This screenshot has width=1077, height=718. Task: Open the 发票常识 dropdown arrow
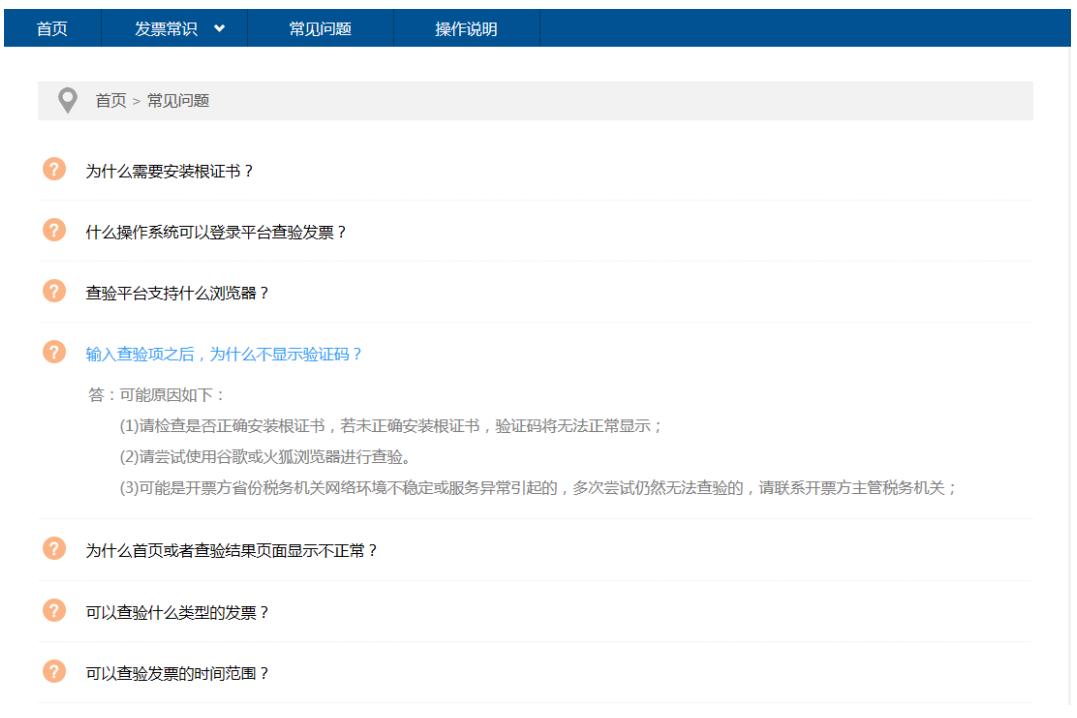(x=220, y=29)
